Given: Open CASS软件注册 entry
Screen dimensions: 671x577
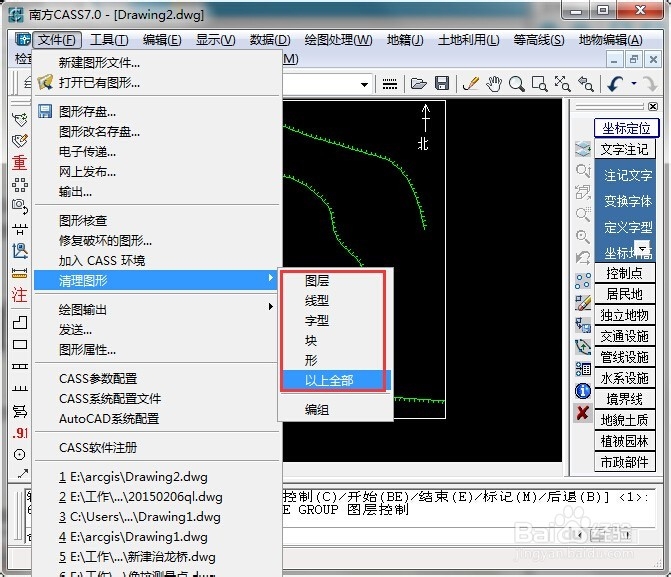Looking at the screenshot, I should click(x=157, y=448).
